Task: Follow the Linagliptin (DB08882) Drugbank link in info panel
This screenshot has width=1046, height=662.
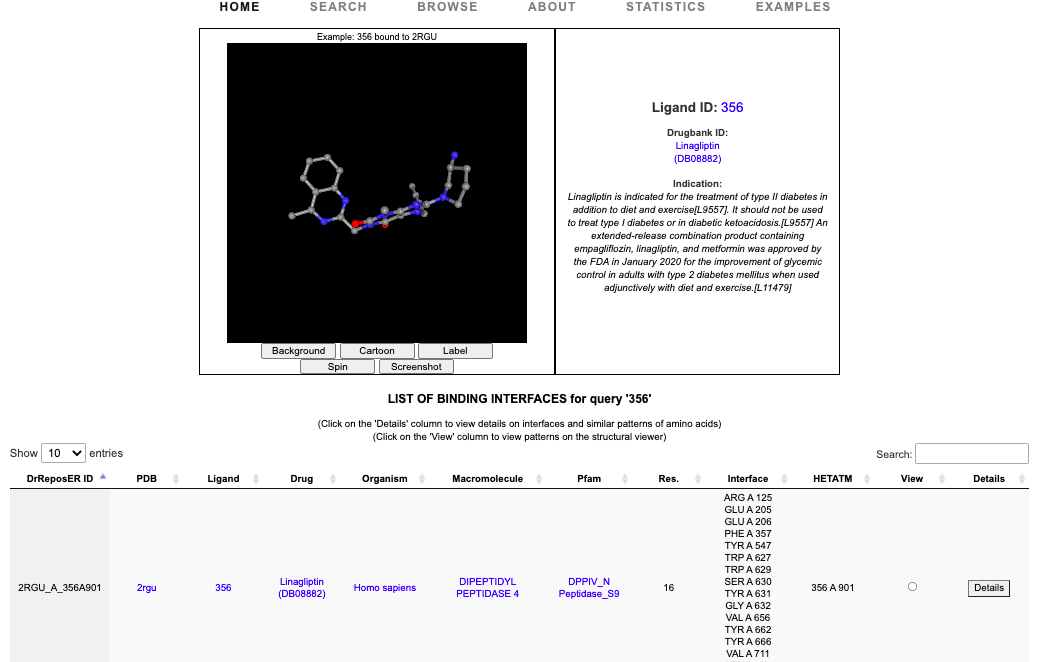Action: tap(697, 152)
